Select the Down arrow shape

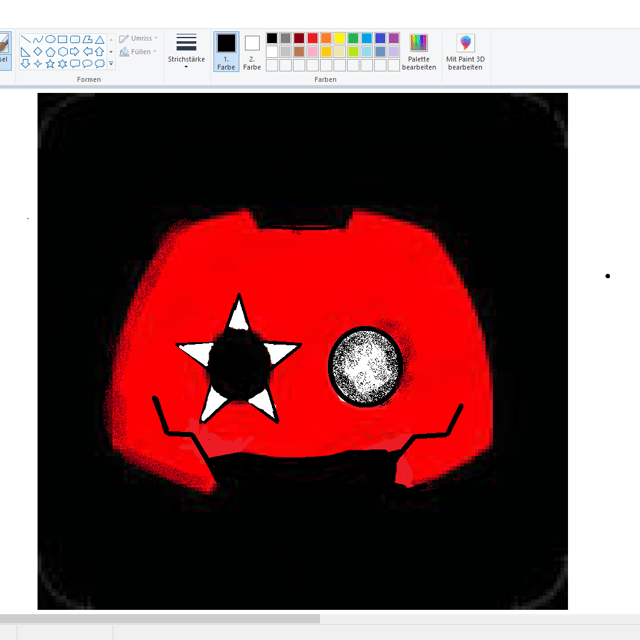[x=25, y=64]
